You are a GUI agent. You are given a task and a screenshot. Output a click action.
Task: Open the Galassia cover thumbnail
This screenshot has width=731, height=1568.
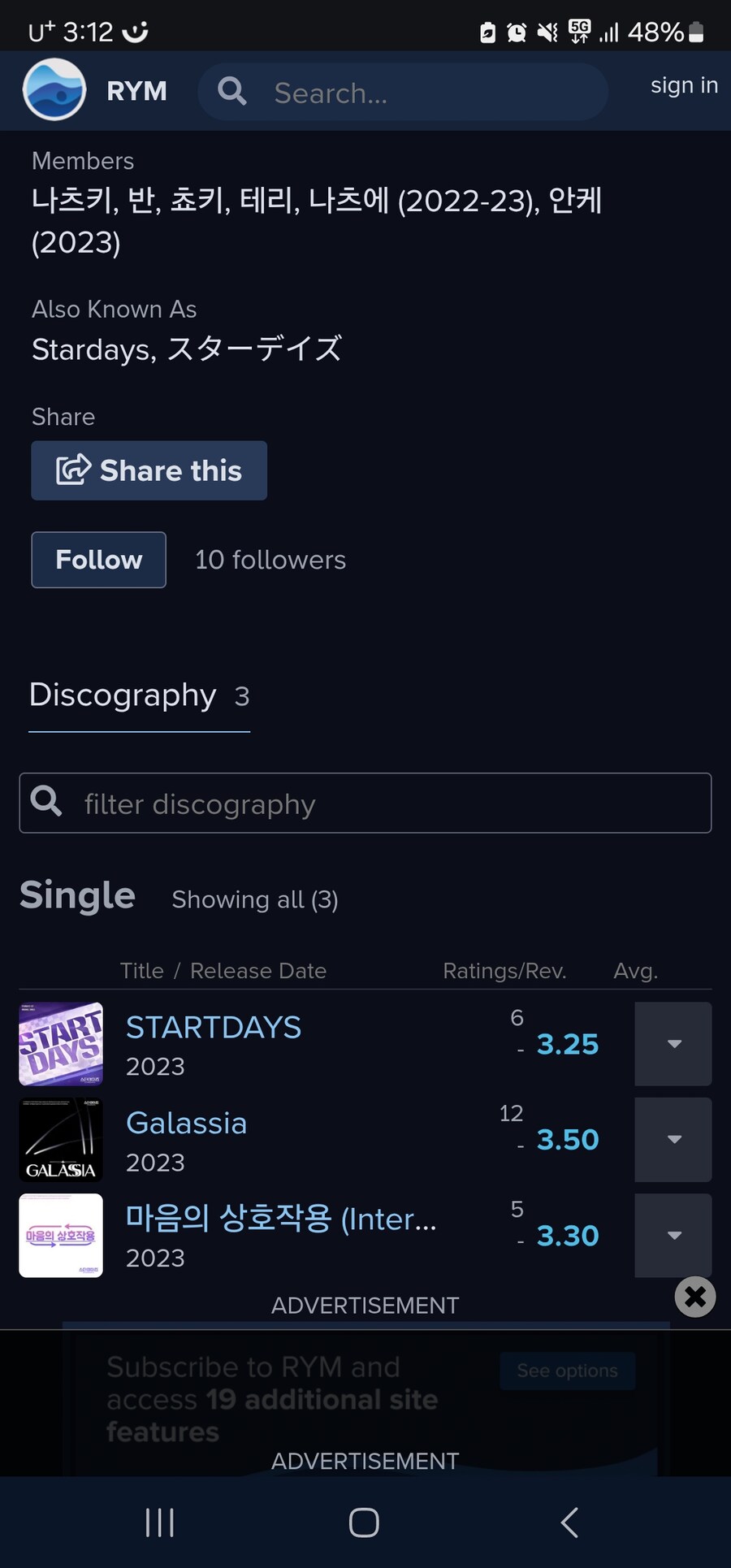[x=61, y=1140]
